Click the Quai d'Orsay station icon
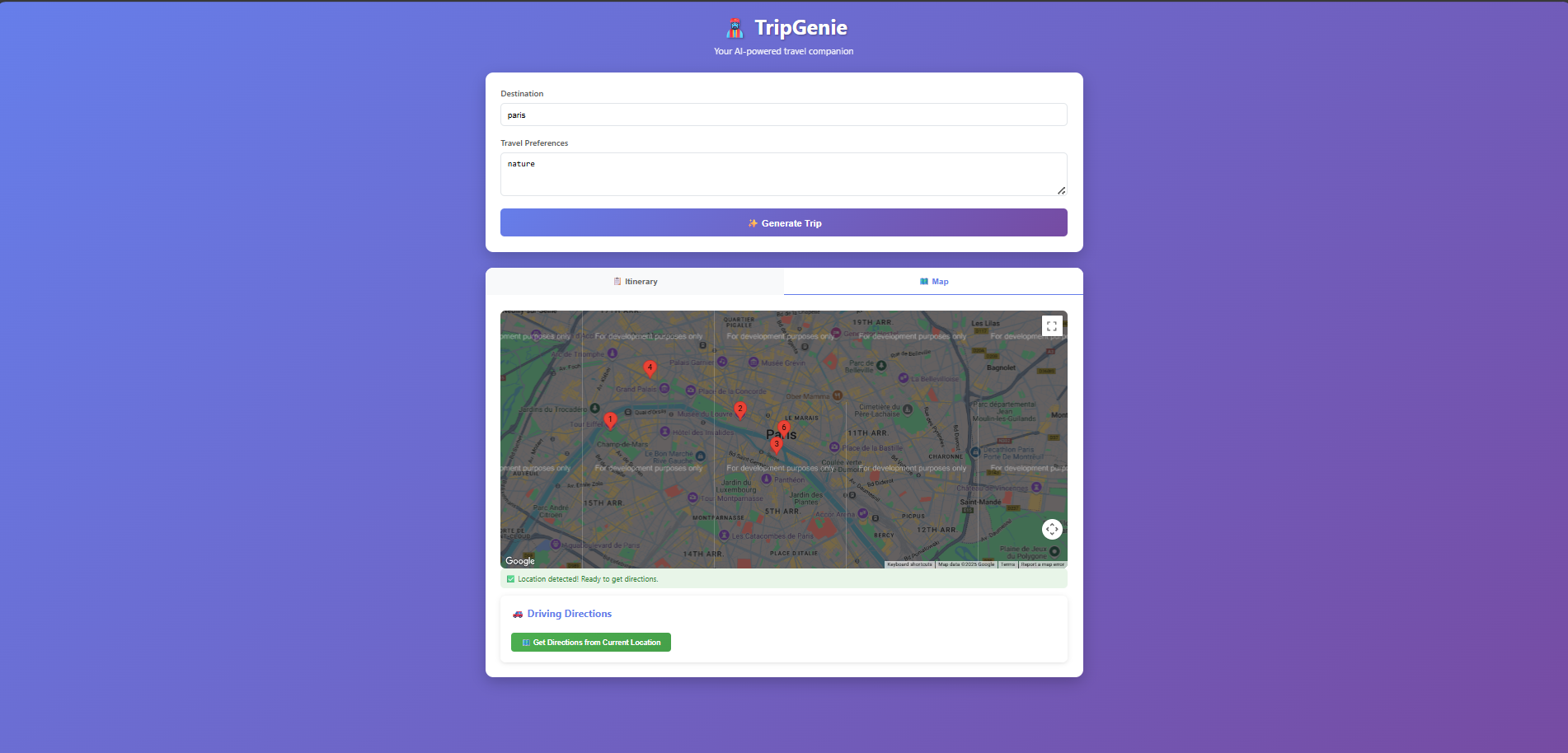This screenshot has width=1568, height=753. coord(628,412)
